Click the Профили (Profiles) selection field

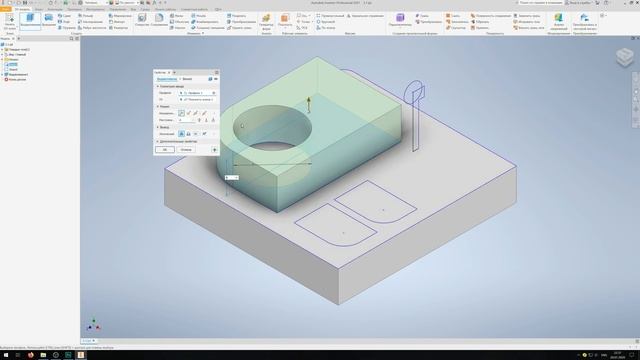coord(197,93)
